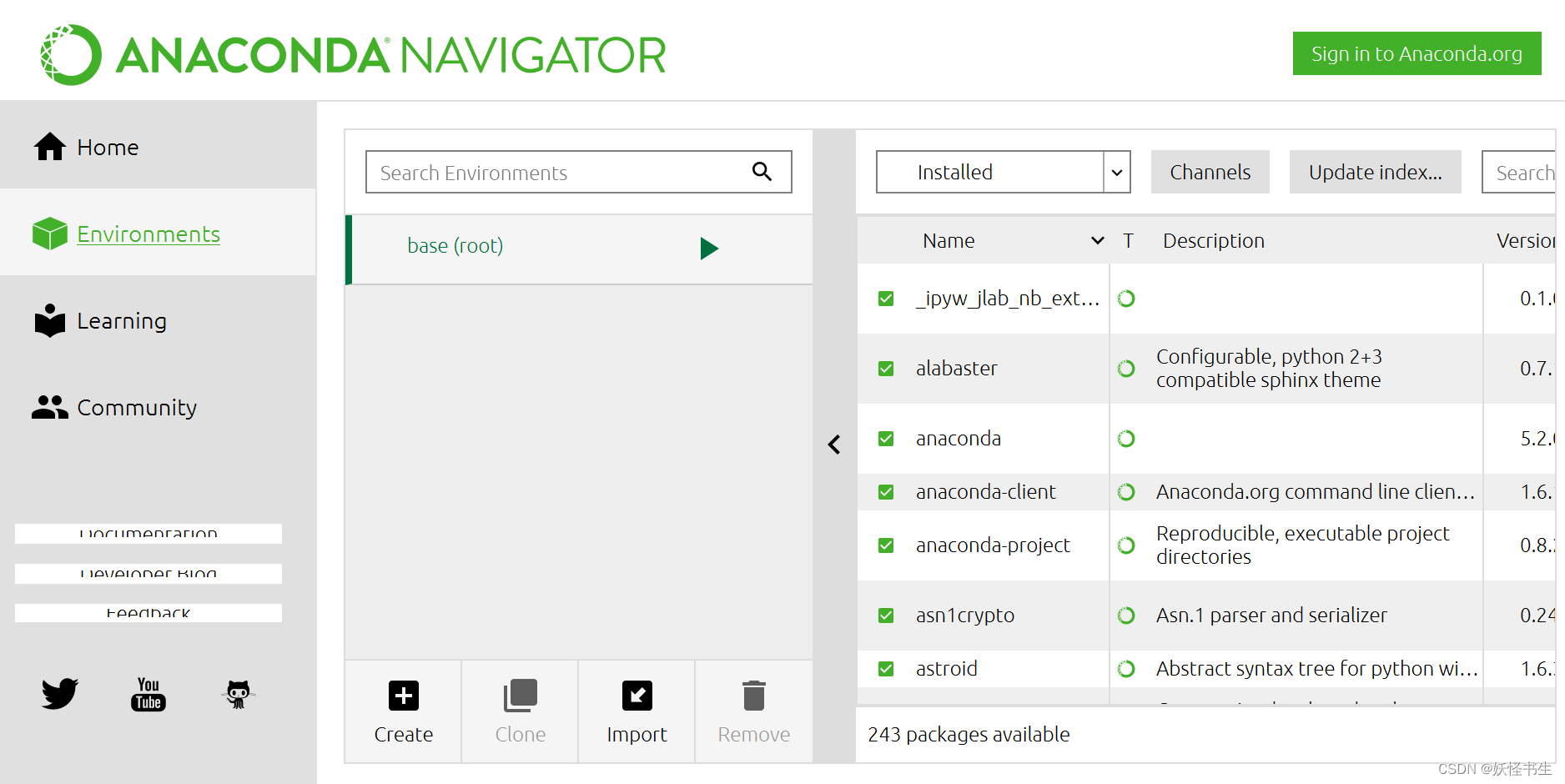The width and height of the screenshot is (1565, 784).
Task: Toggle the alabaster package checkbox
Action: point(886,369)
